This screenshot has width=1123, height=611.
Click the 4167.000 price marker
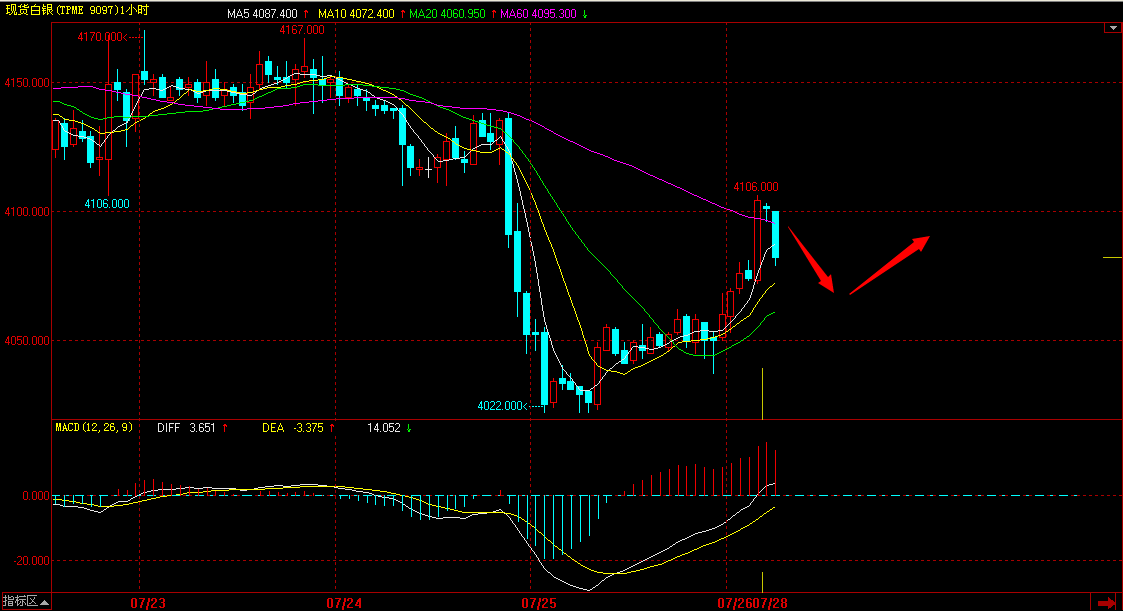coord(302,30)
